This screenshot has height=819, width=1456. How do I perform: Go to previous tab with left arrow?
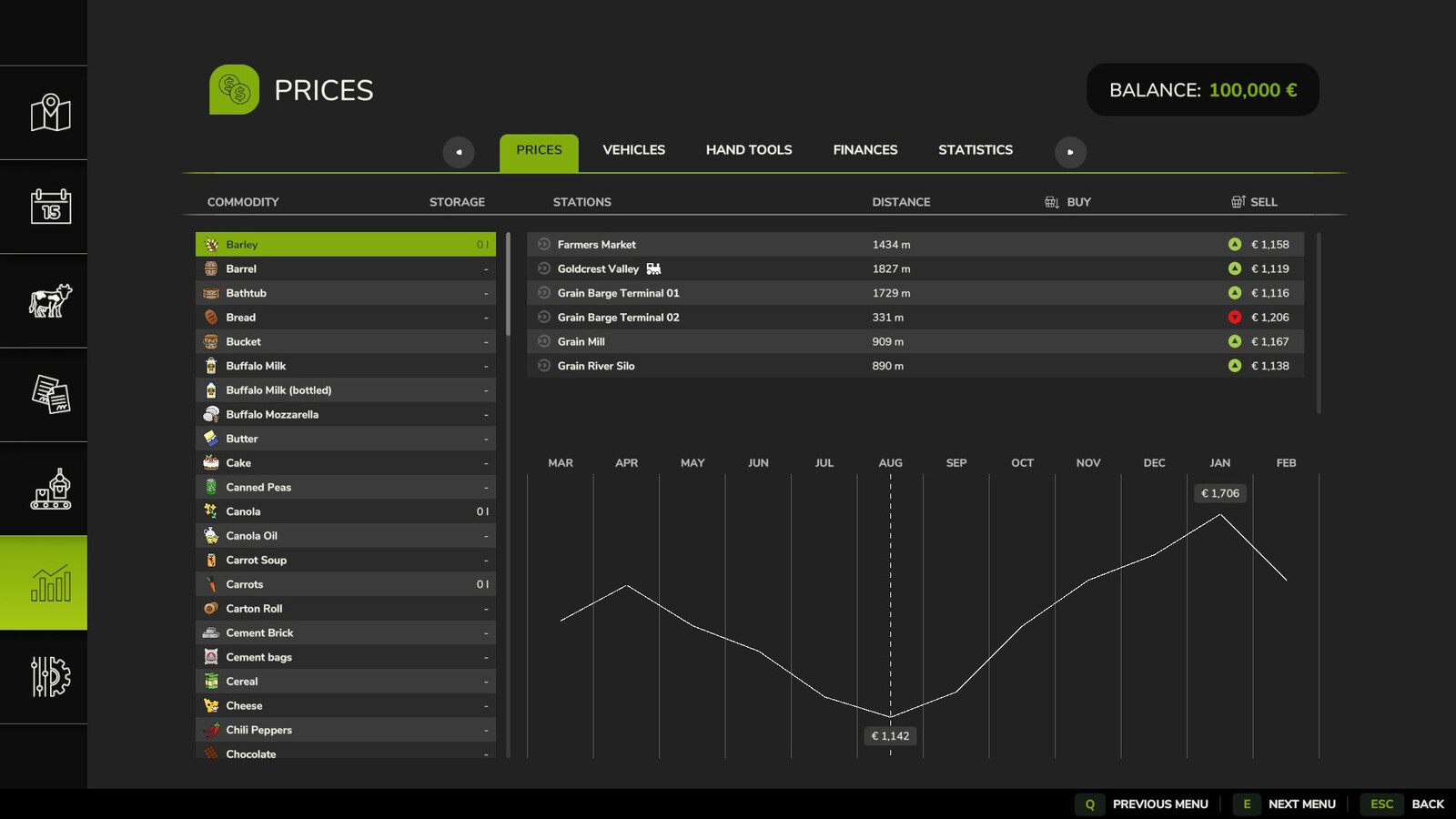[459, 152]
